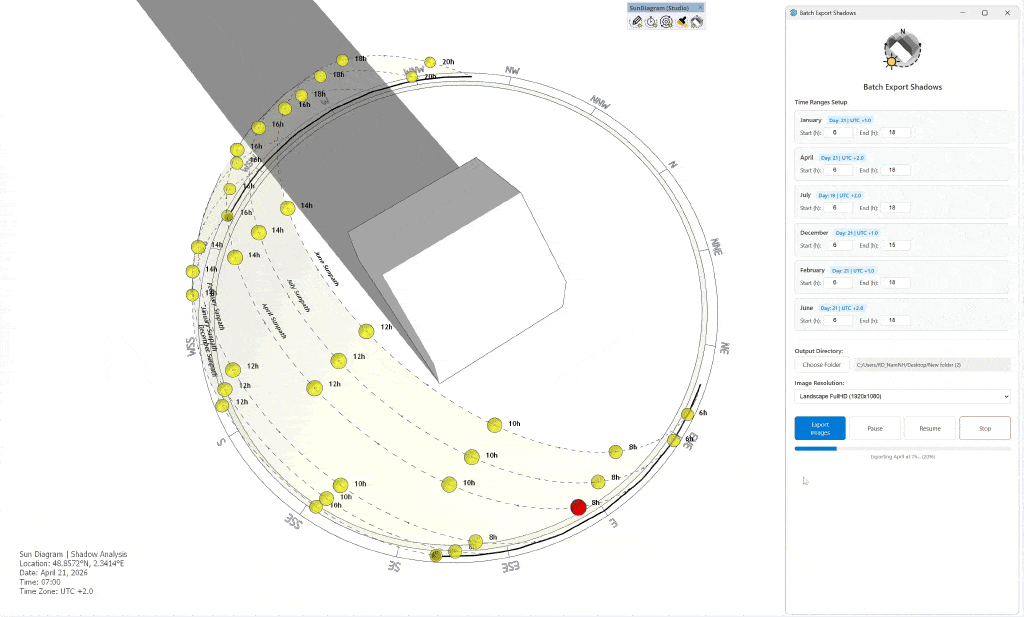Click the rightmost render icon in SunDiagram toolbar
Viewport: 1024px width, 617px height.
[696, 20]
